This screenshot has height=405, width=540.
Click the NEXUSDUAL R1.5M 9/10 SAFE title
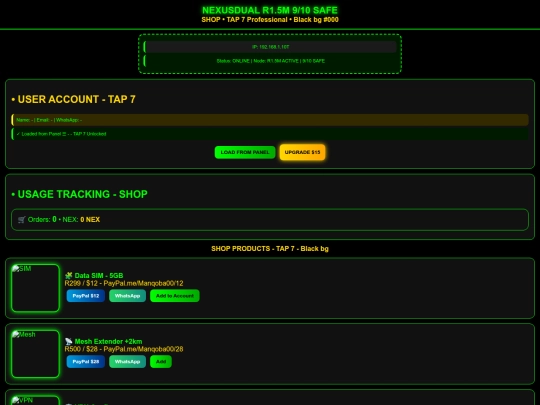coord(270,10)
